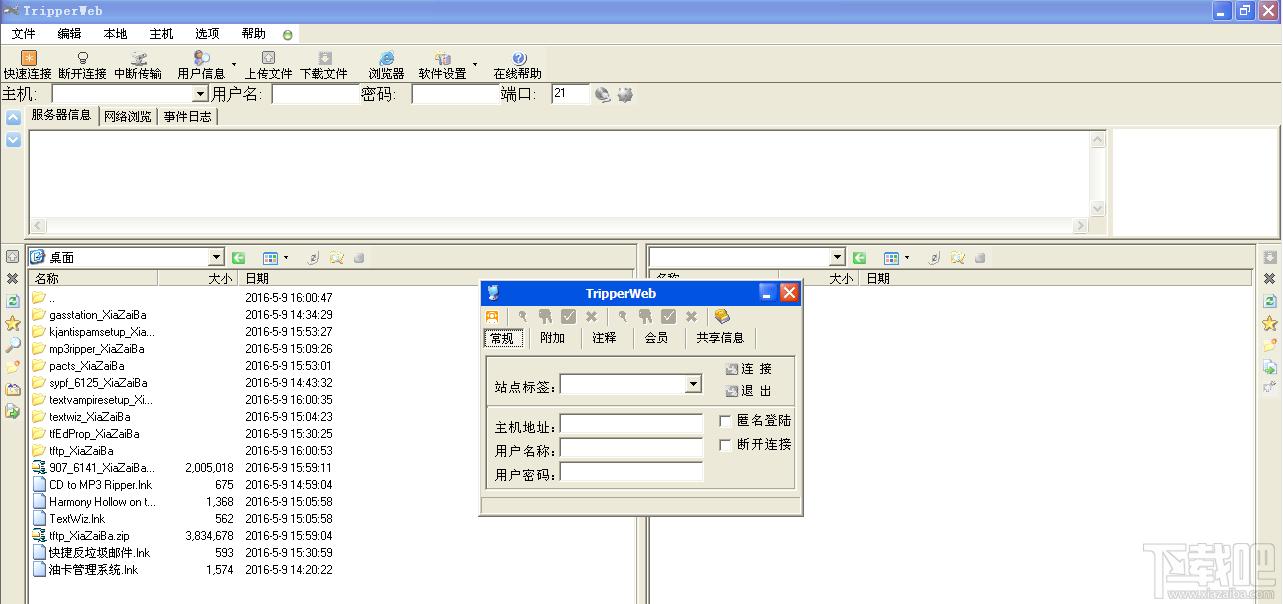The width and height of the screenshot is (1283, 604).
Task: Click the 主机地址 input field
Action: (x=631, y=425)
